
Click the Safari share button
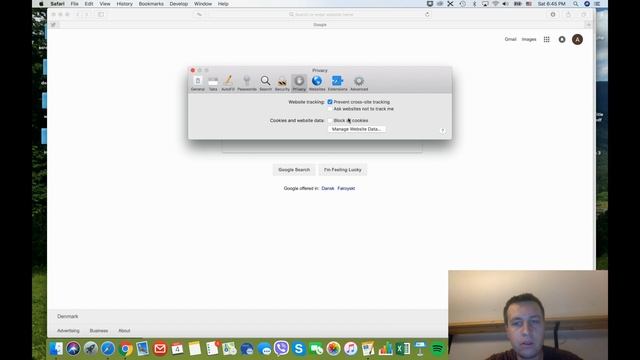[x=568, y=14]
